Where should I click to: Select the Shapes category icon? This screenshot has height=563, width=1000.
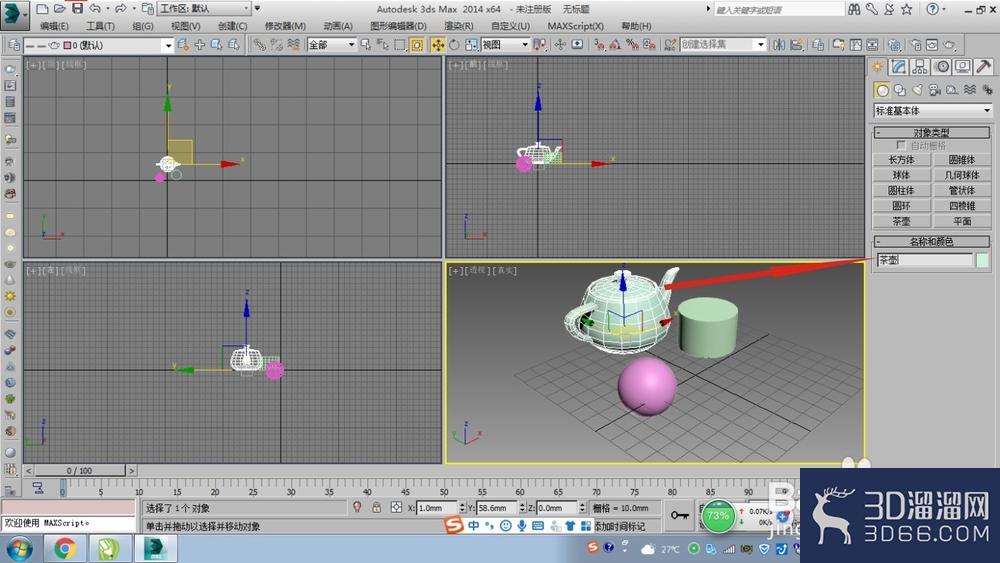900,90
